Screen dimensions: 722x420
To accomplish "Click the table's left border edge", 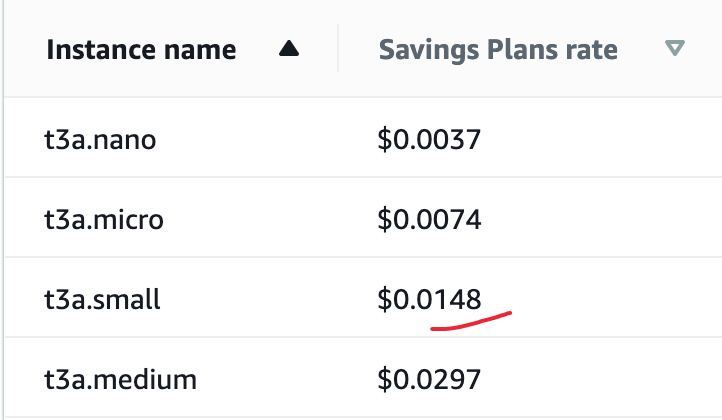I will 4,210.
